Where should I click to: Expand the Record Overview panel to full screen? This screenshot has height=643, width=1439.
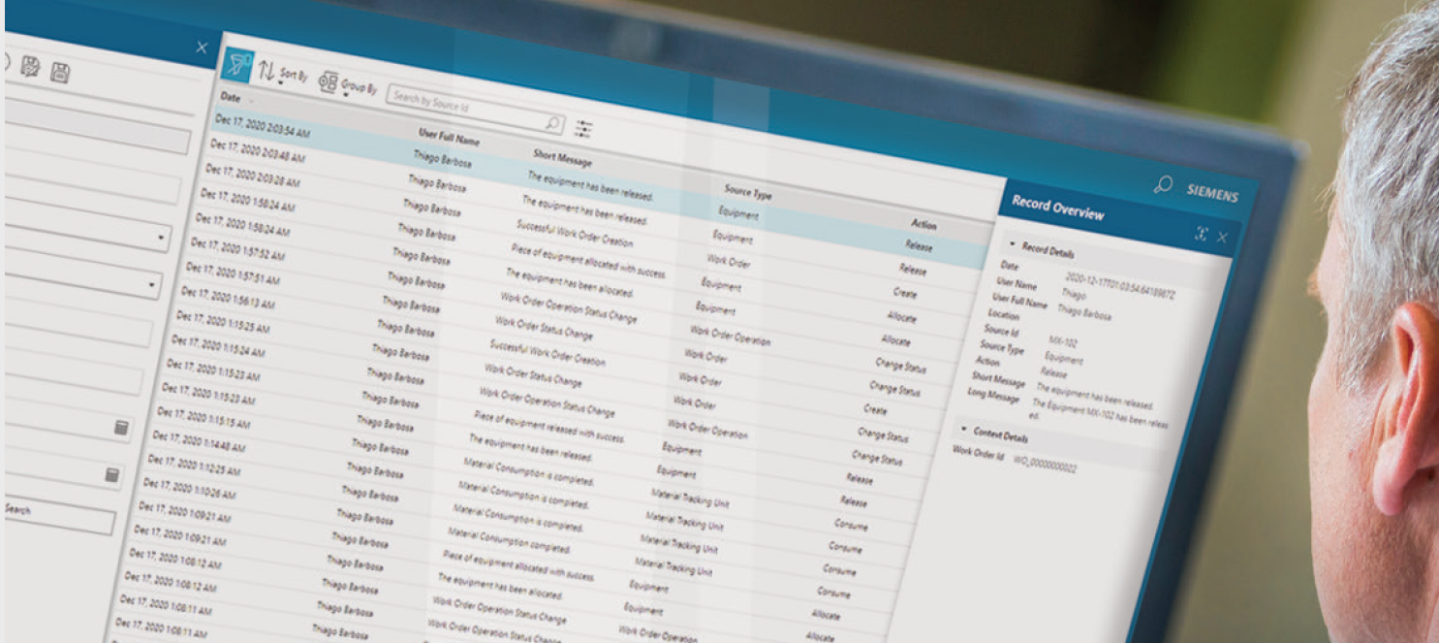click(1201, 234)
